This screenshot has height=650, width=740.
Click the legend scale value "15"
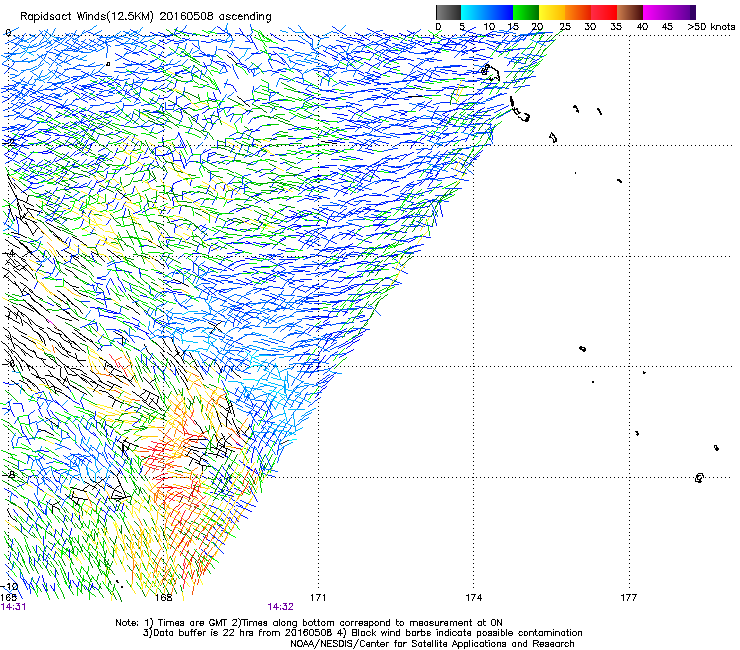click(x=513, y=26)
